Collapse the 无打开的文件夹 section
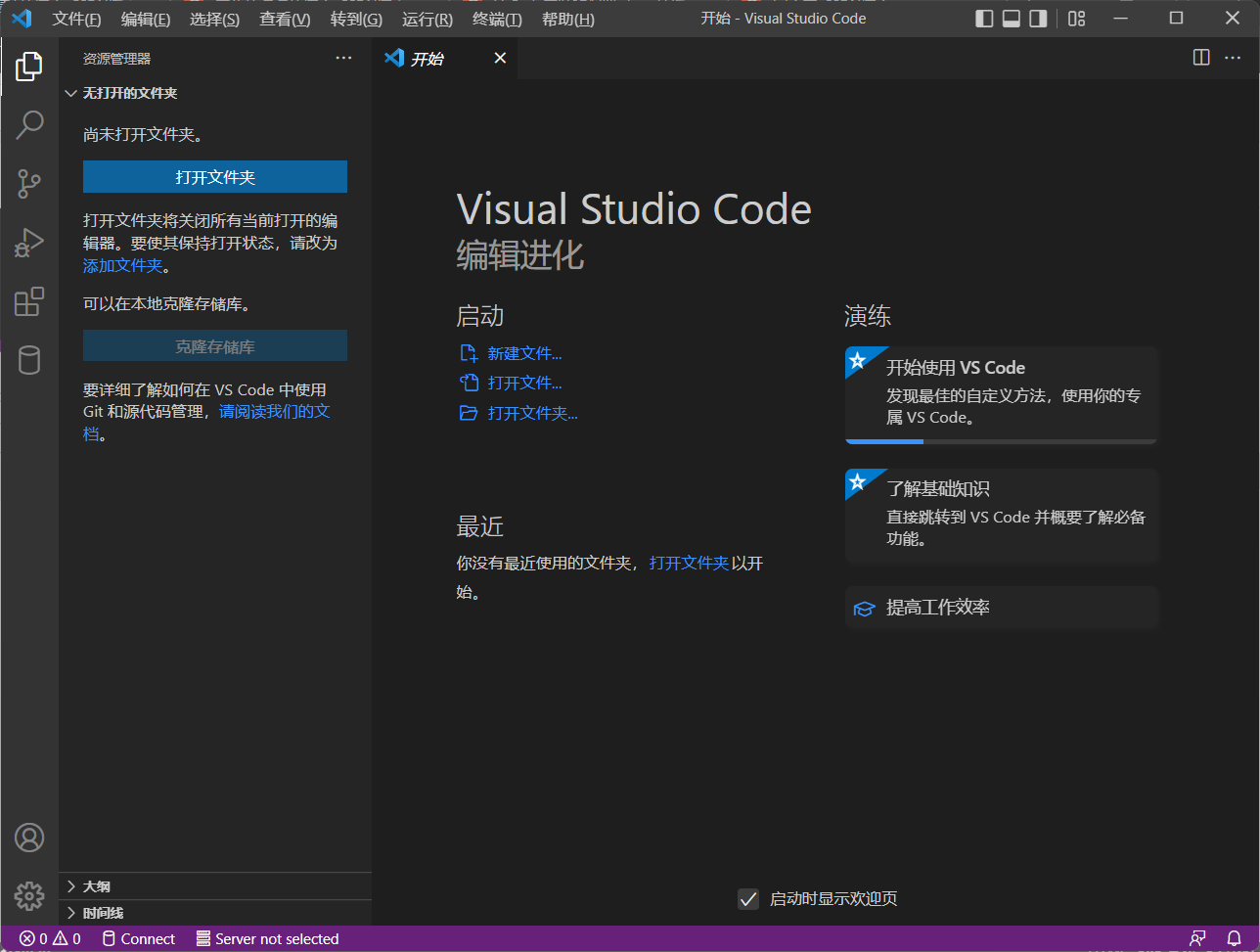This screenshot has width=1260, height=952. coord(215,93)
